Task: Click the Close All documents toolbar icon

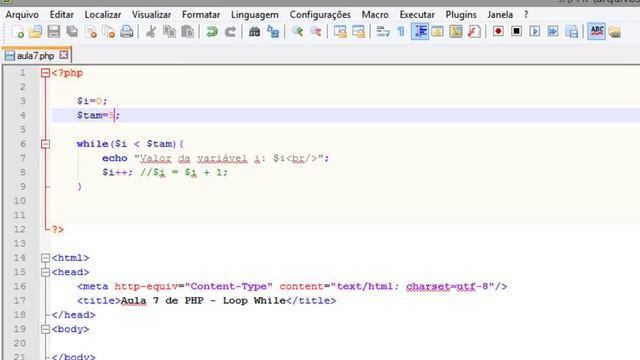Action: (x=109, y=32)
